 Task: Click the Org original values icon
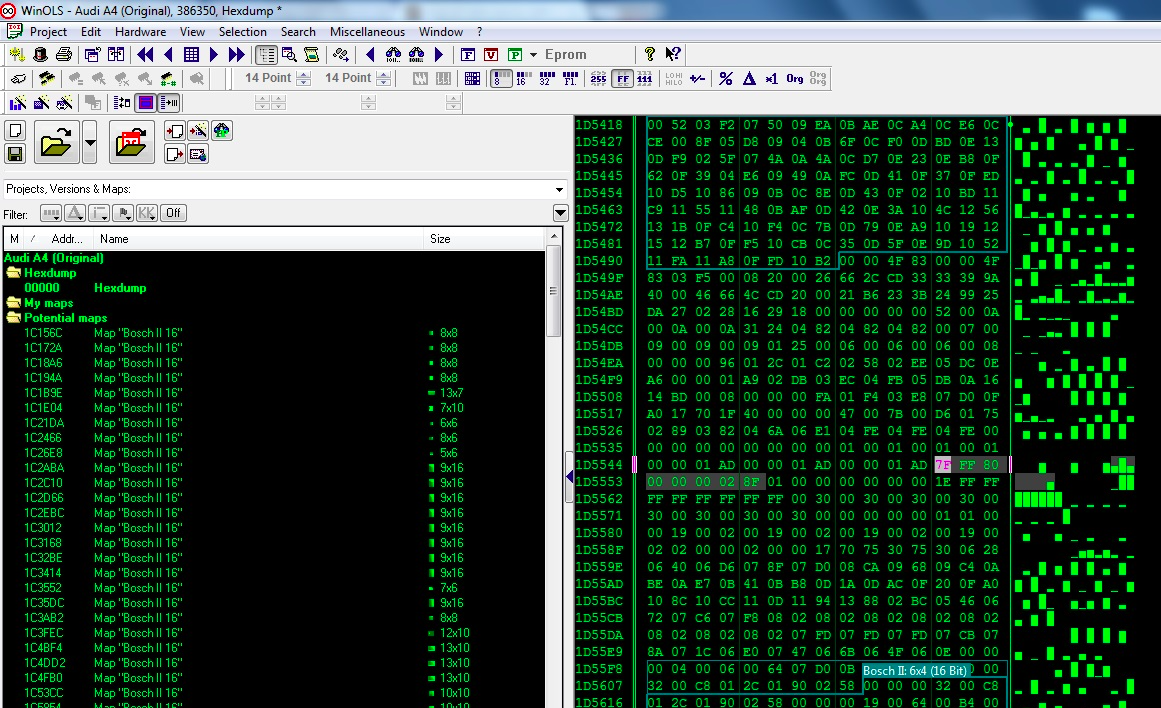tap(794, 78)
